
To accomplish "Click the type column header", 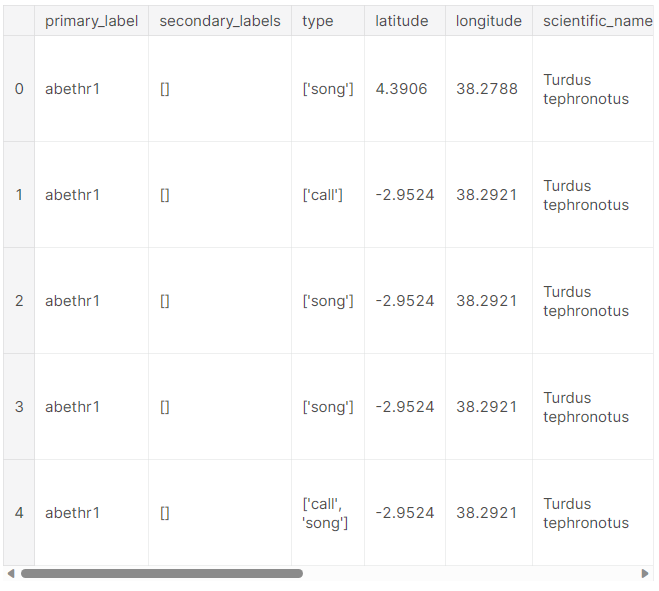I will (x=328, y=21).
